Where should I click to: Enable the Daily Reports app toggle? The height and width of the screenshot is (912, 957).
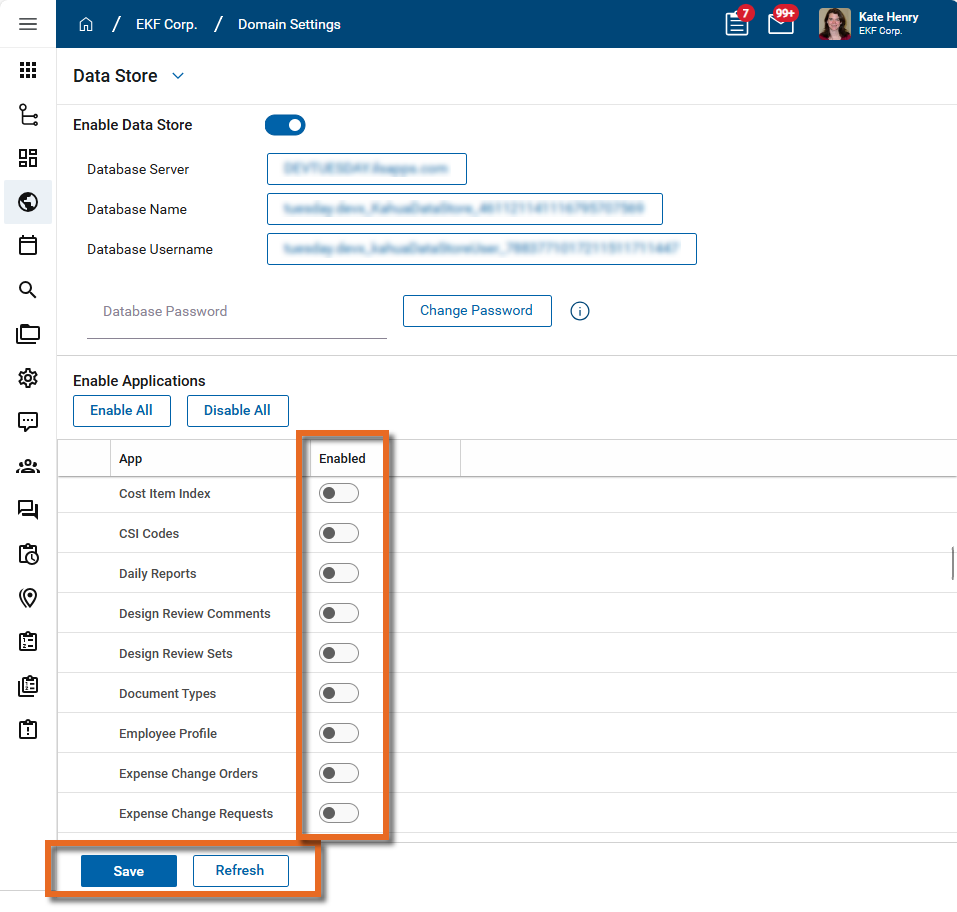click(x=338, y=573)
